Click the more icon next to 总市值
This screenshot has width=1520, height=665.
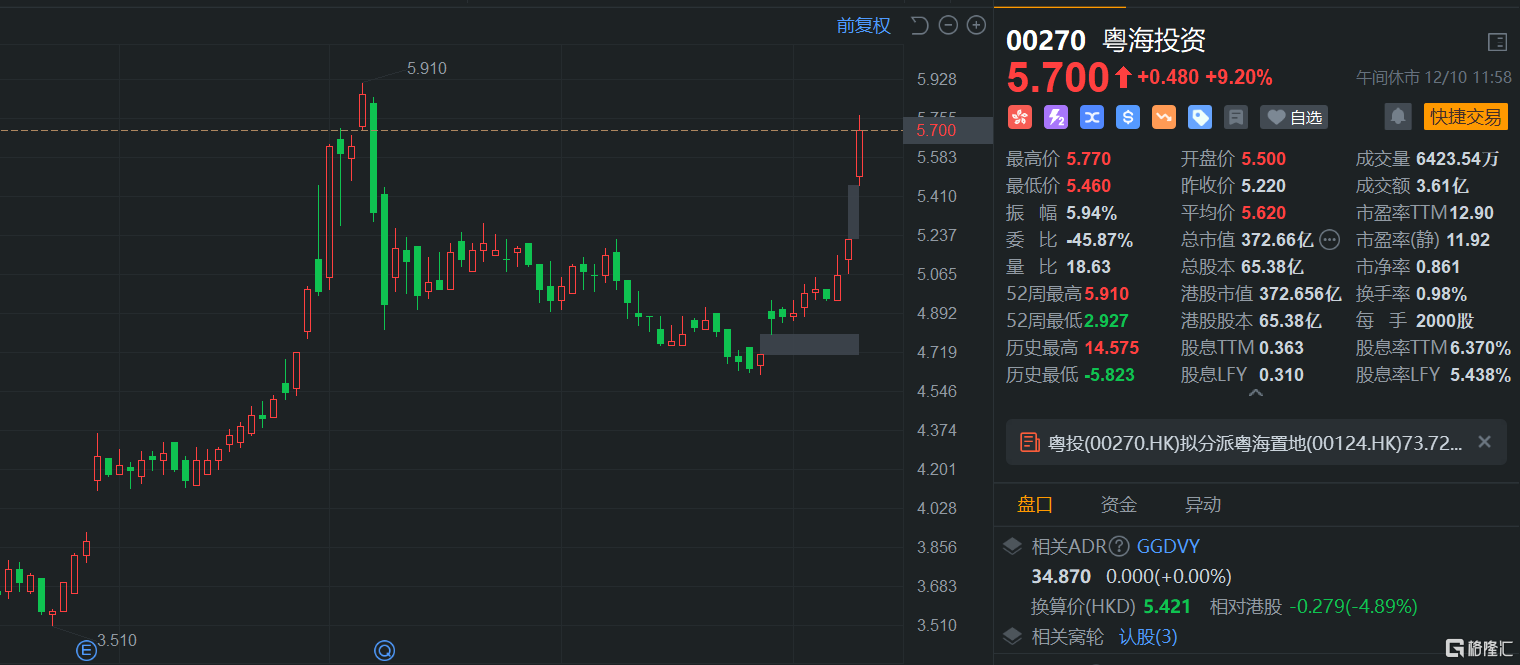pos(1329,239)
